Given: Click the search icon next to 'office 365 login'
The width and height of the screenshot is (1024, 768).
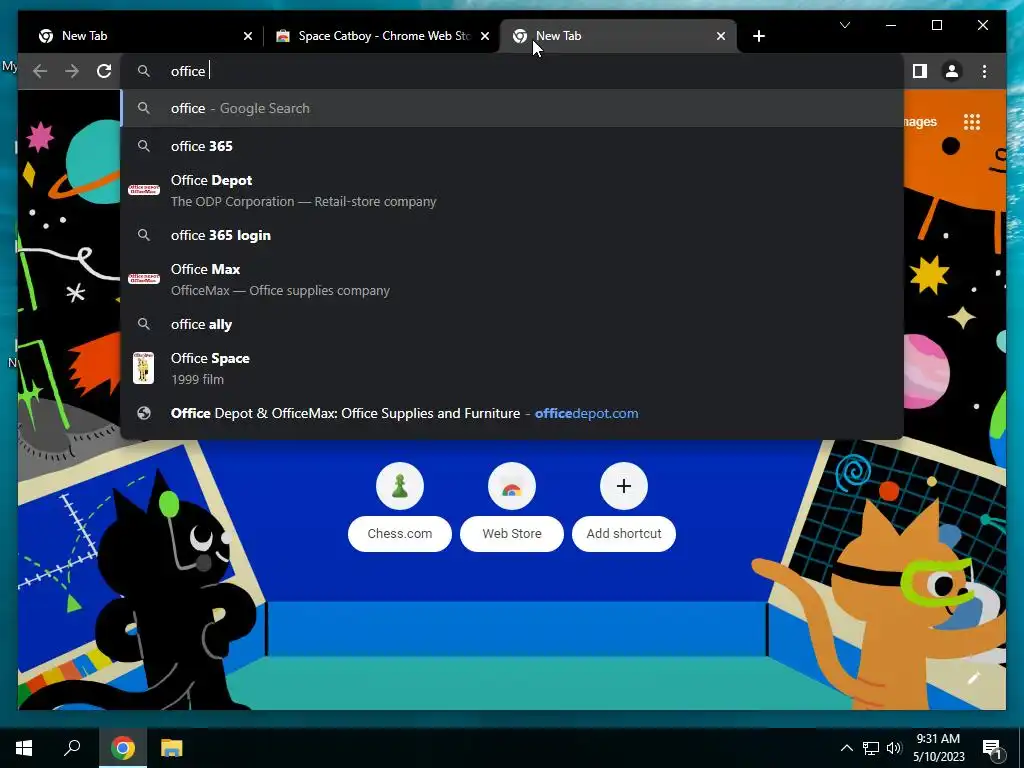Looking at the screenshot, I should tap(144, 235).
